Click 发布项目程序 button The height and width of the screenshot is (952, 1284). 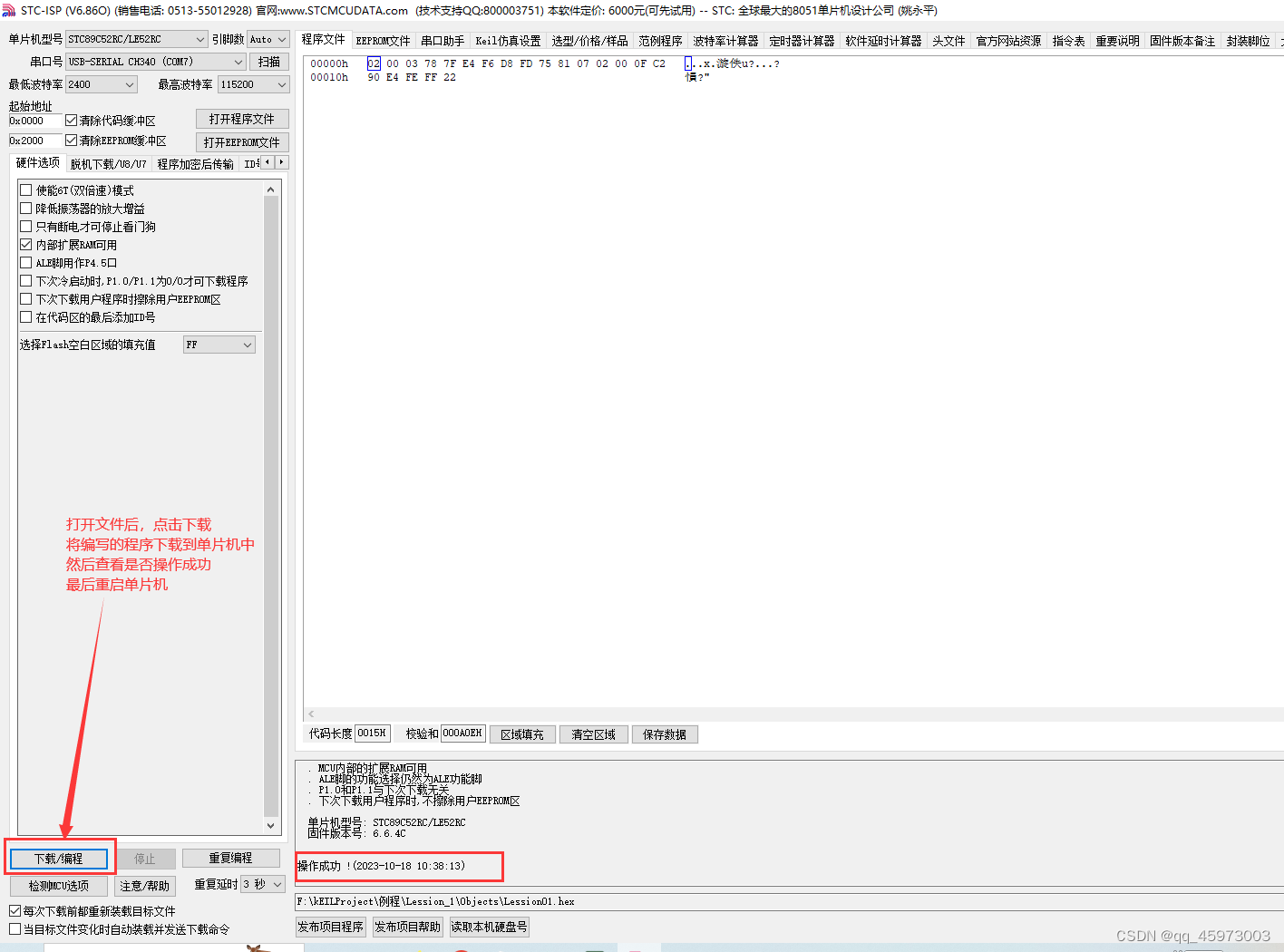click(331, 927)
